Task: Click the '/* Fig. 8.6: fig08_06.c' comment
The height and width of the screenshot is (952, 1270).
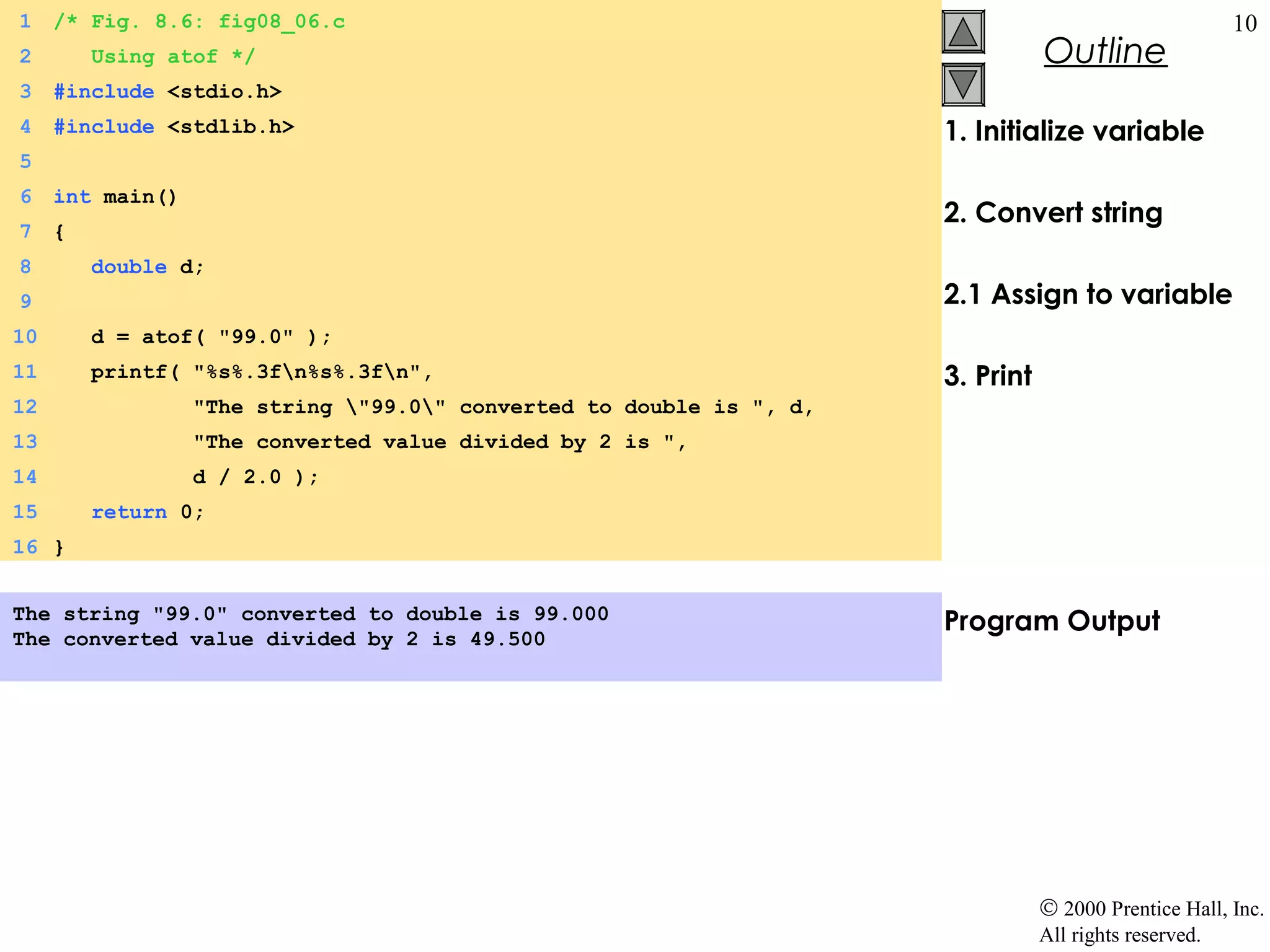Action: click(x=199, y=22)
